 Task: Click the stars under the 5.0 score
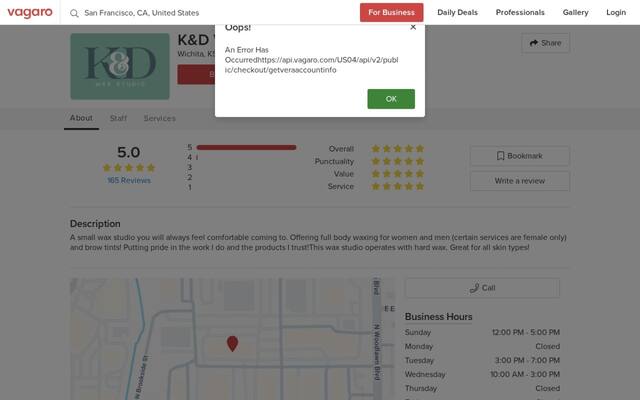[129, 168]
